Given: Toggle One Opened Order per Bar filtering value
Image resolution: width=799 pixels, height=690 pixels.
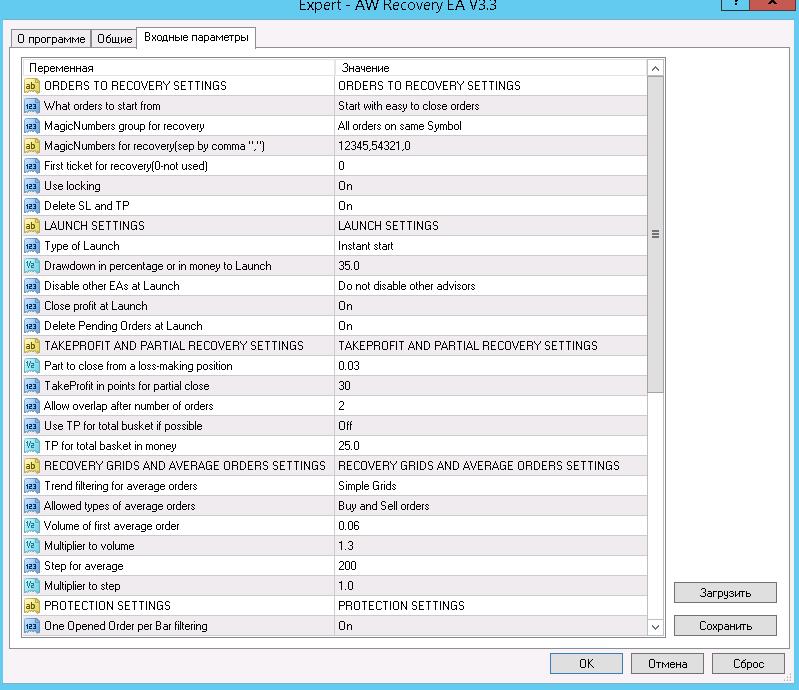Looking at the screenshot, I should (x=491, y=626).
